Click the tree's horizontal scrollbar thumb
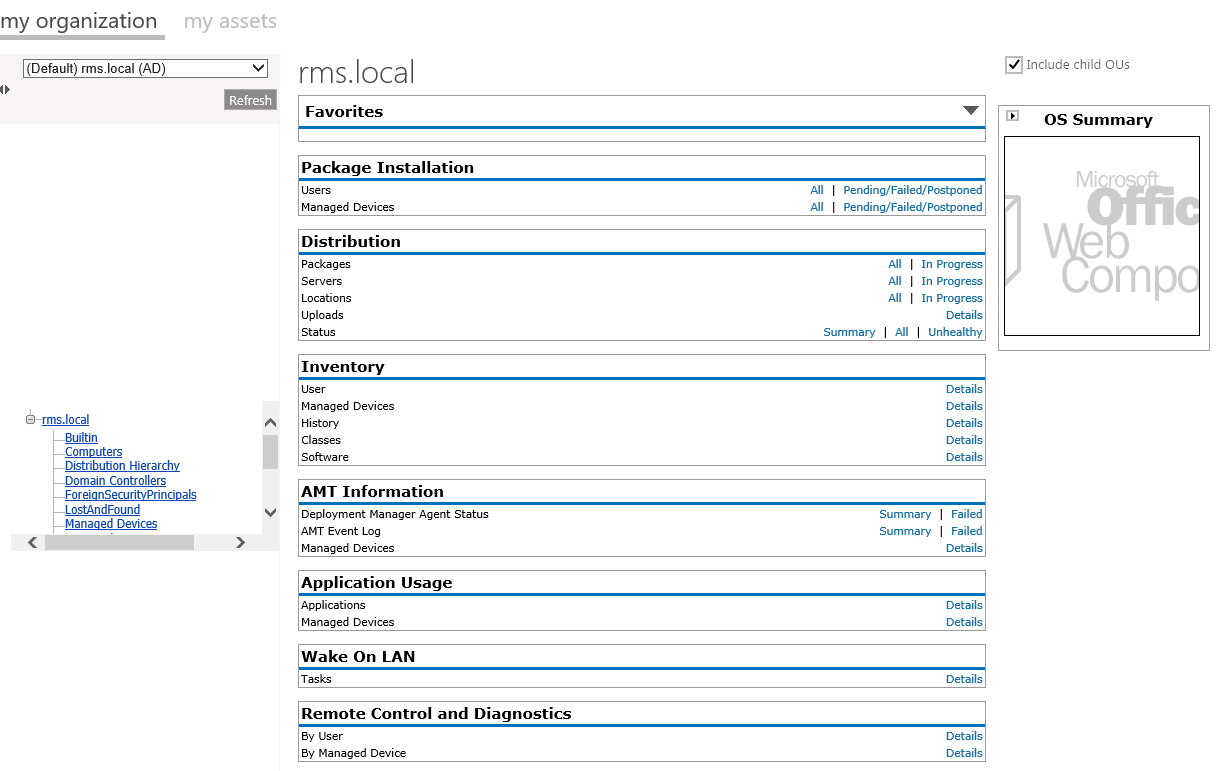Image resolution: width=1226 pixels, height=771 pixels. [x=119, y=542]
